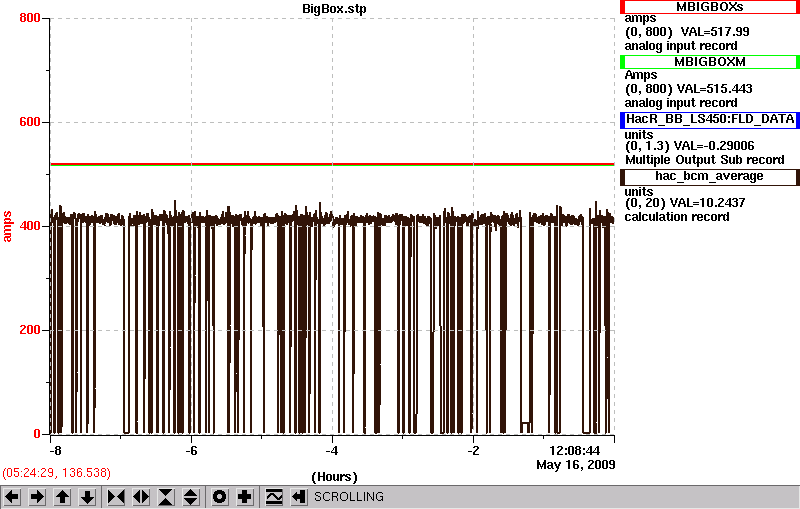
Task: Select the hac_bcm_average legend entry
Action: click(x=710, y=176)
